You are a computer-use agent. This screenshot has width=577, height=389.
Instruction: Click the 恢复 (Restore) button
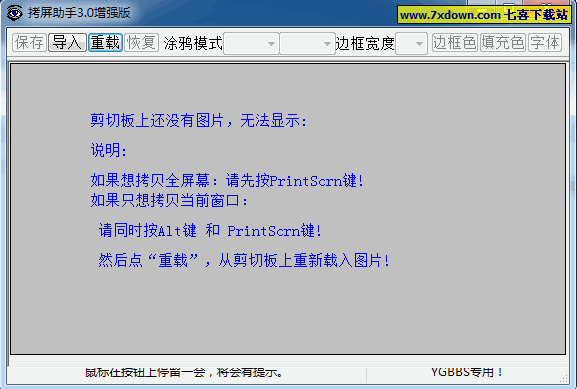point(141,42)
